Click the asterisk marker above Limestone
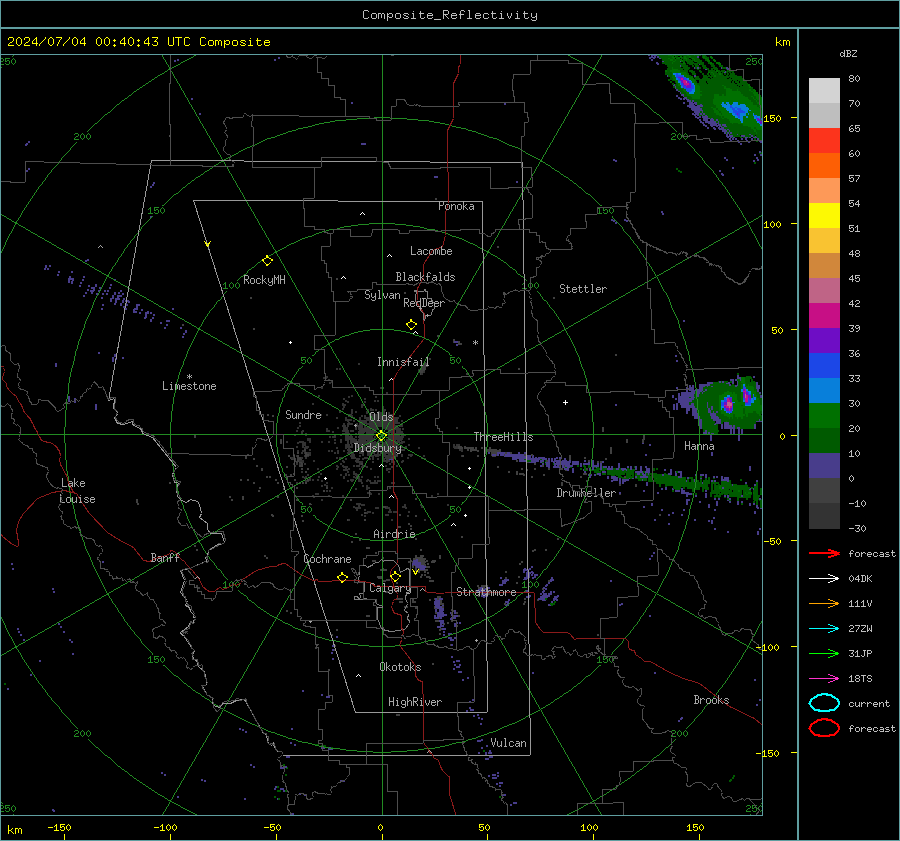This screenshot has width=900, height=841. 189,377
